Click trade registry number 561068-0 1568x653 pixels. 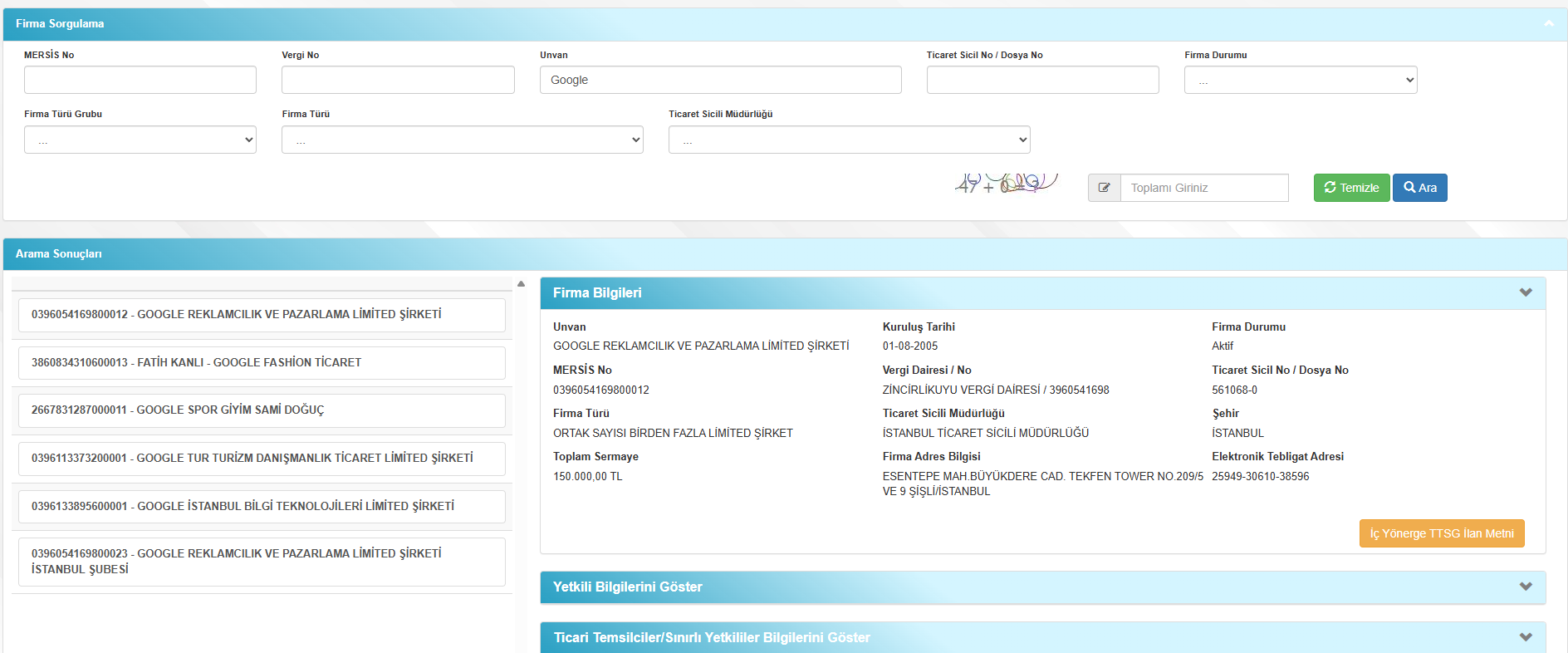click(1234, 390)
